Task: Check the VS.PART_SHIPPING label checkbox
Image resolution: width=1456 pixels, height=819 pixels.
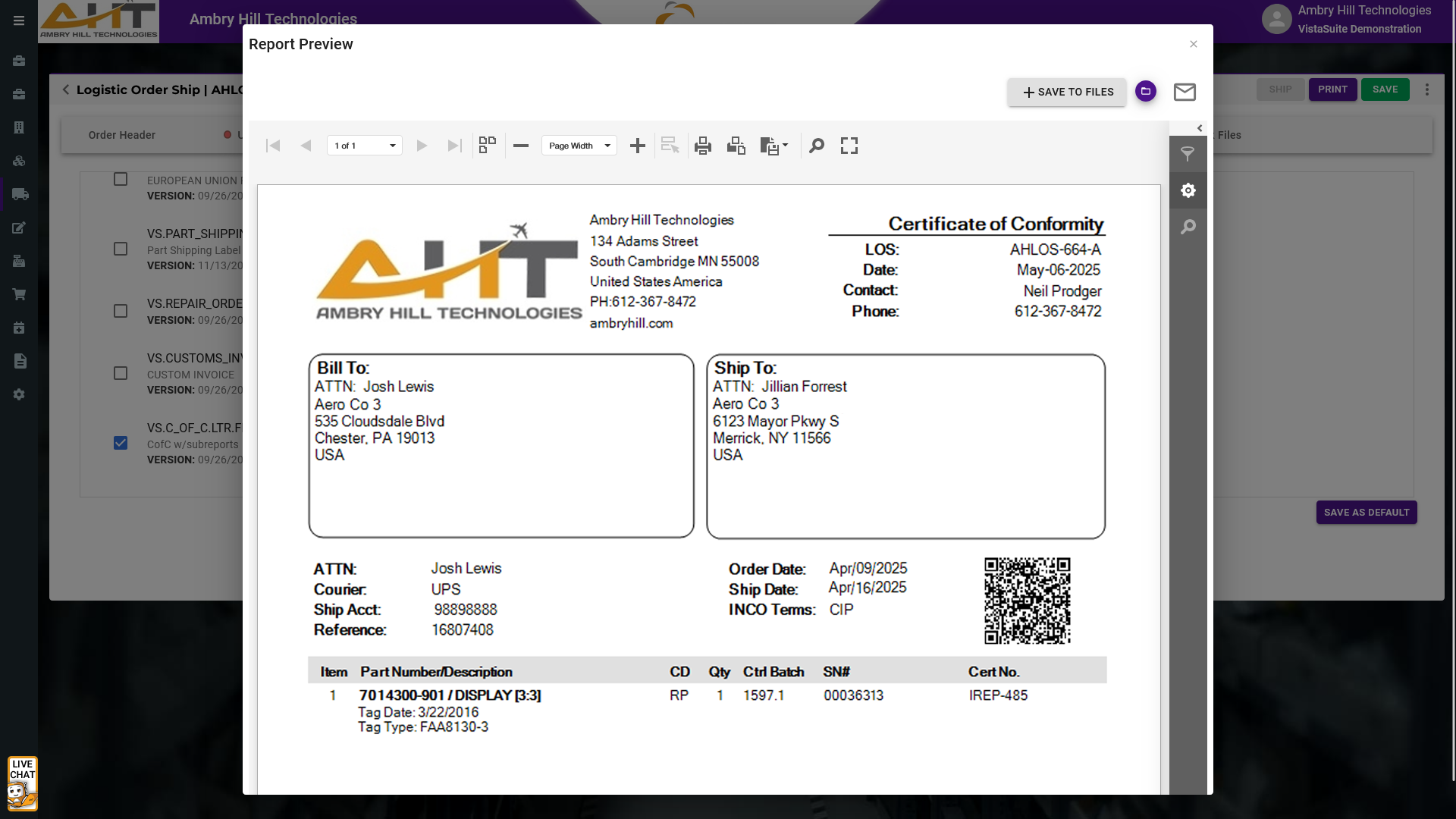Action: pos(121,249)
